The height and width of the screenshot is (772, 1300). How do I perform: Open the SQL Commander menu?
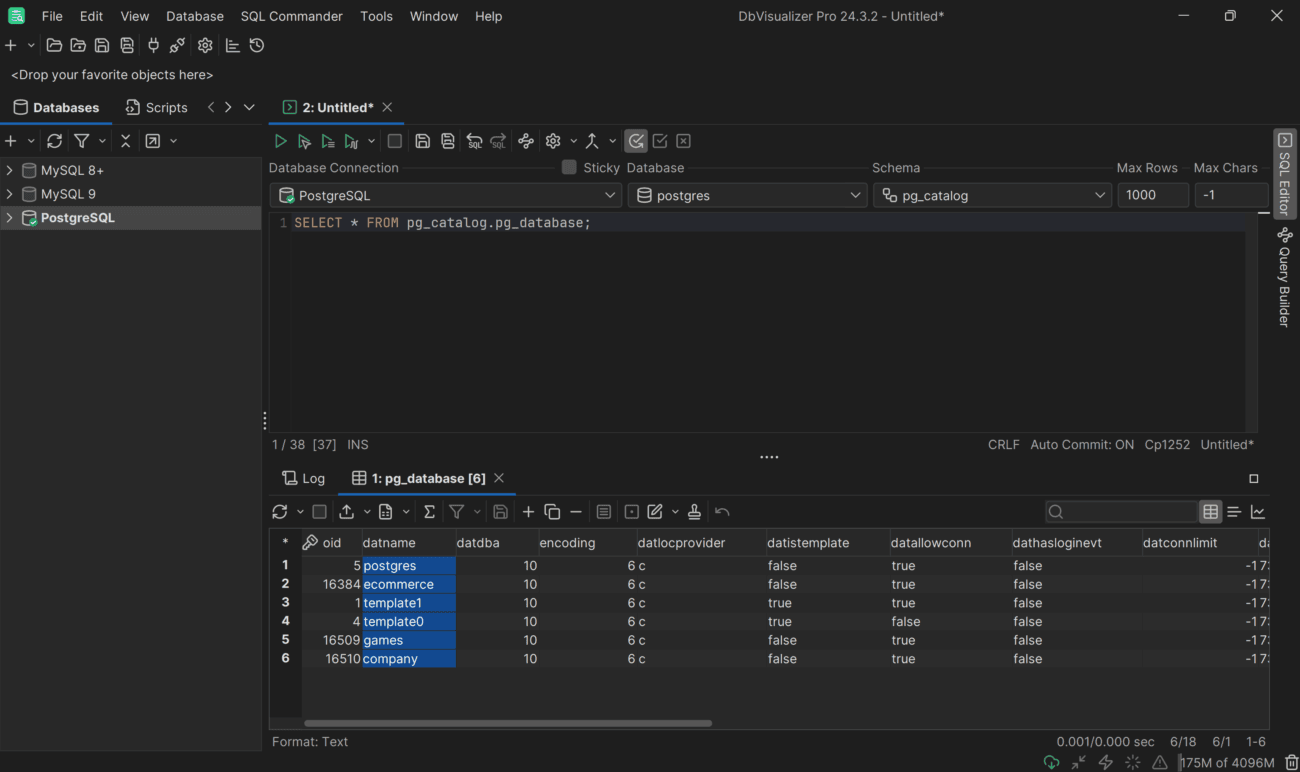(291, 16)
